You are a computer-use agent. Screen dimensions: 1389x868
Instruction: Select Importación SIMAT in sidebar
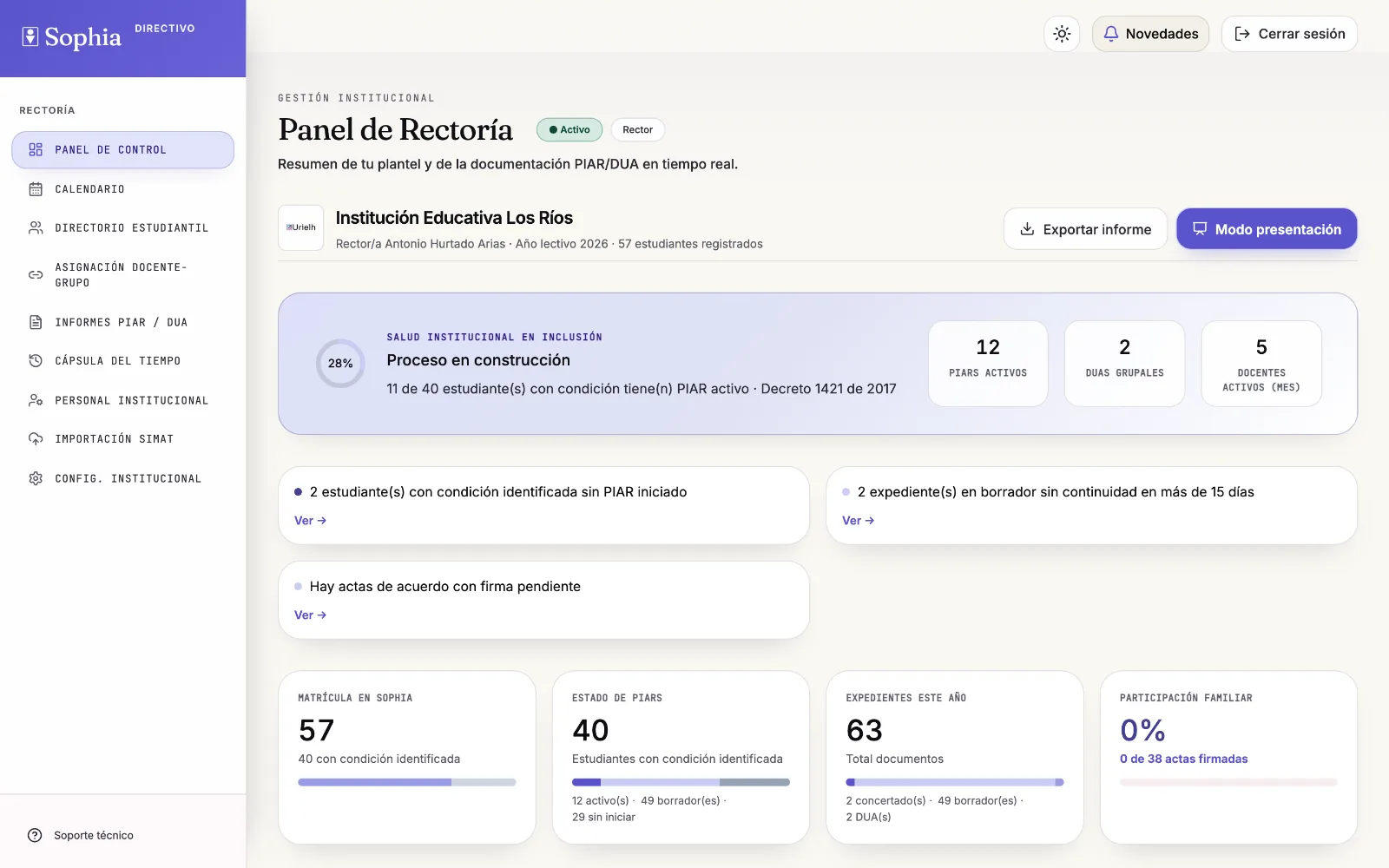pyautogui.click(x=122, y=438)
